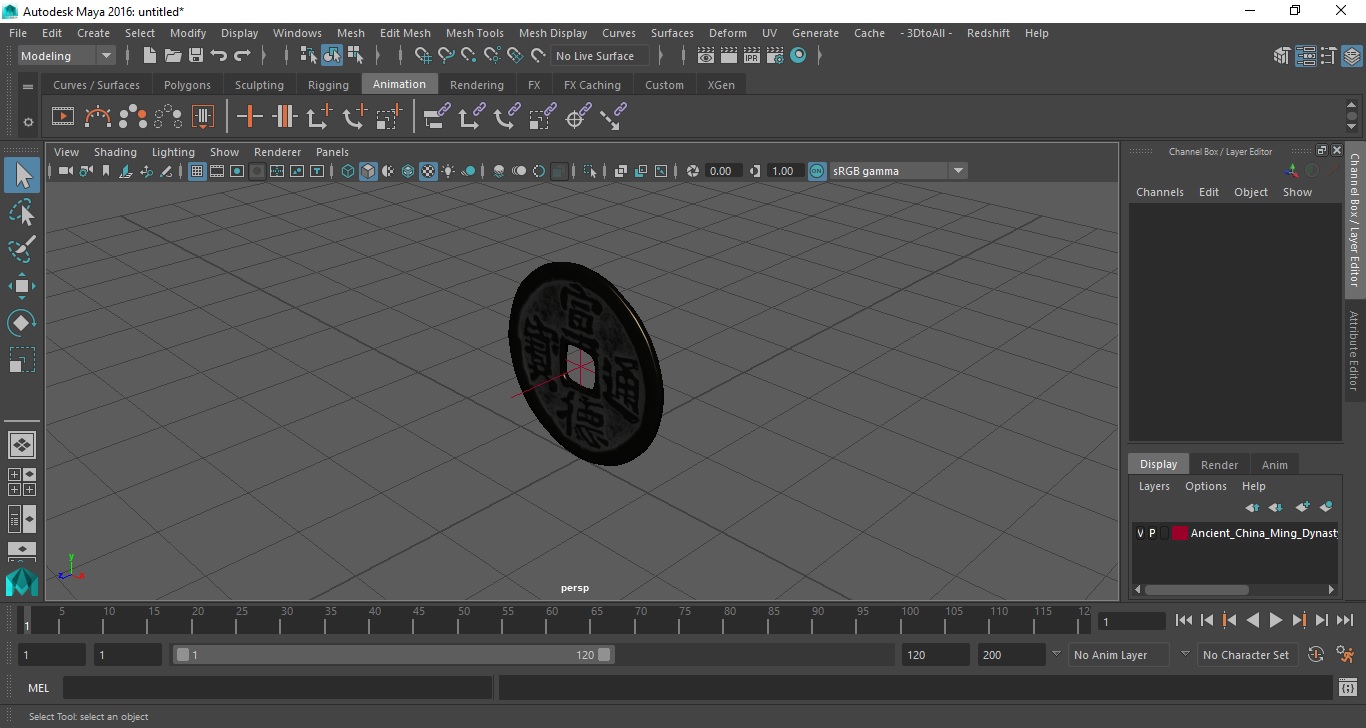Open the Create menu
Screen dimensions: 1366x728
tap(93, 33)
